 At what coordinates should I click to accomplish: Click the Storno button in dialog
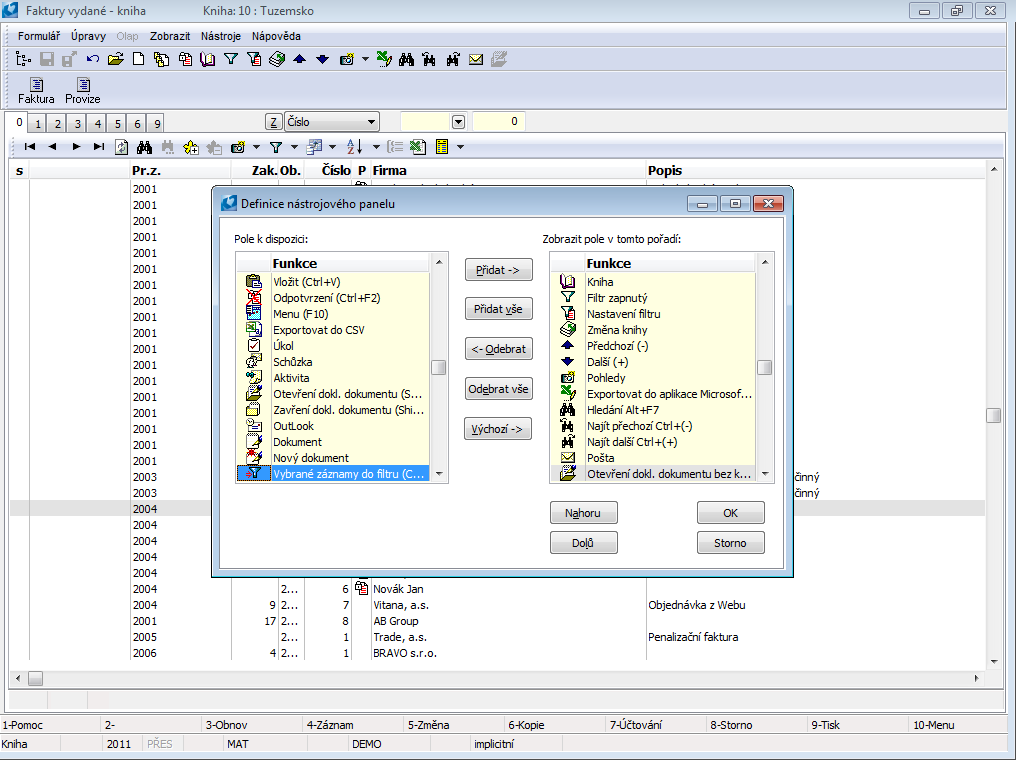coord(730,542)
